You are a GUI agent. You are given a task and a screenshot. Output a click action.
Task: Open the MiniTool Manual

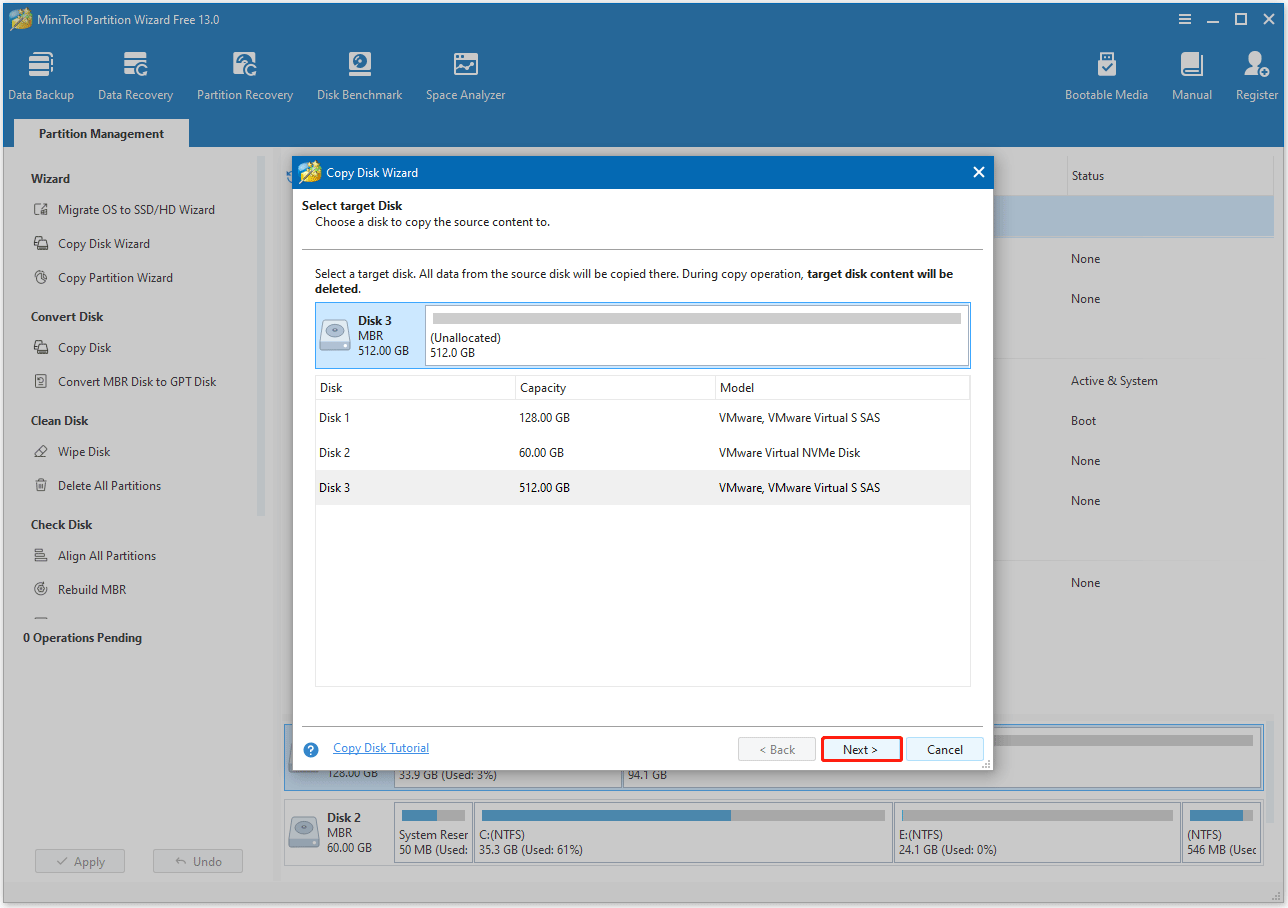[1191, 73]
